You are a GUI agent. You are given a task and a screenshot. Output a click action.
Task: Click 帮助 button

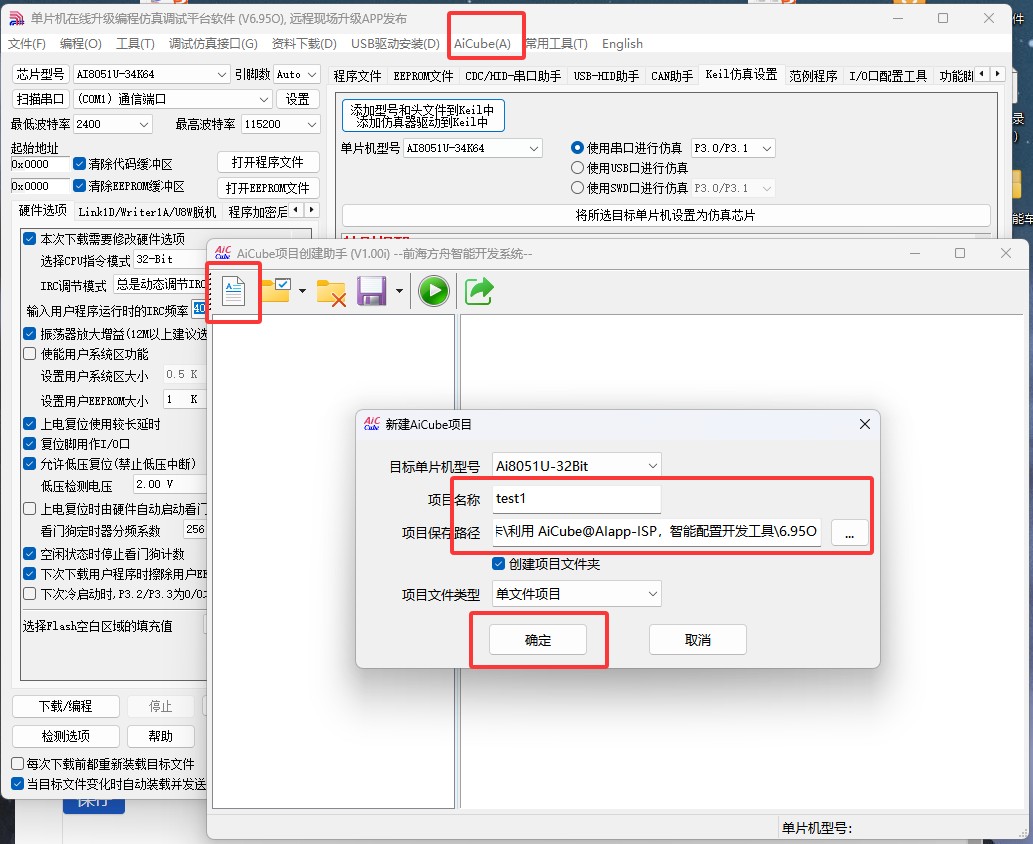coord(161,736)
